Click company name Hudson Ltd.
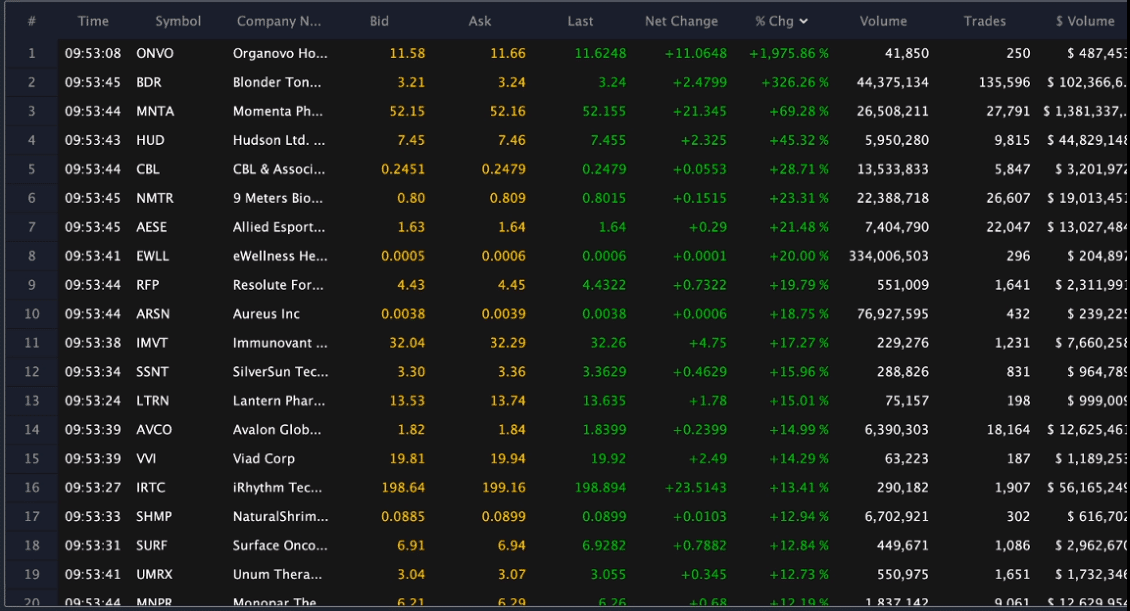1130x611 pixels. click(279, 140)
